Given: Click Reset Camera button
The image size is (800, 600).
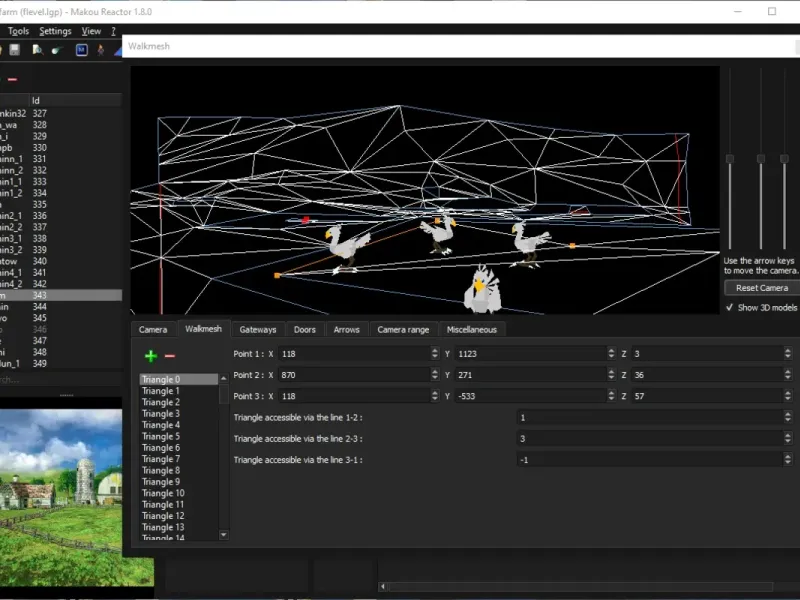Looking at the screenshot, I should coord(762,288).
